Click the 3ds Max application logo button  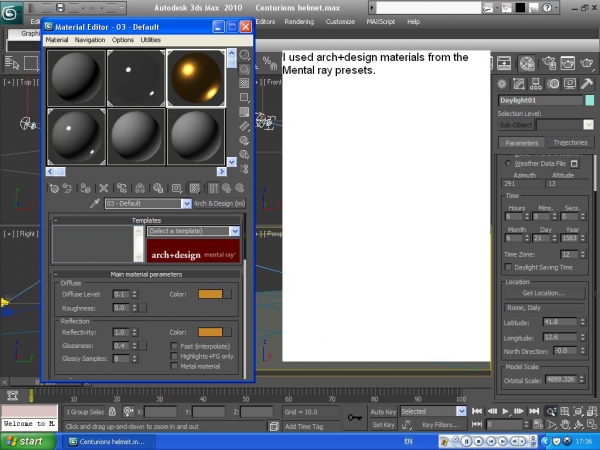tap(10, 12)
